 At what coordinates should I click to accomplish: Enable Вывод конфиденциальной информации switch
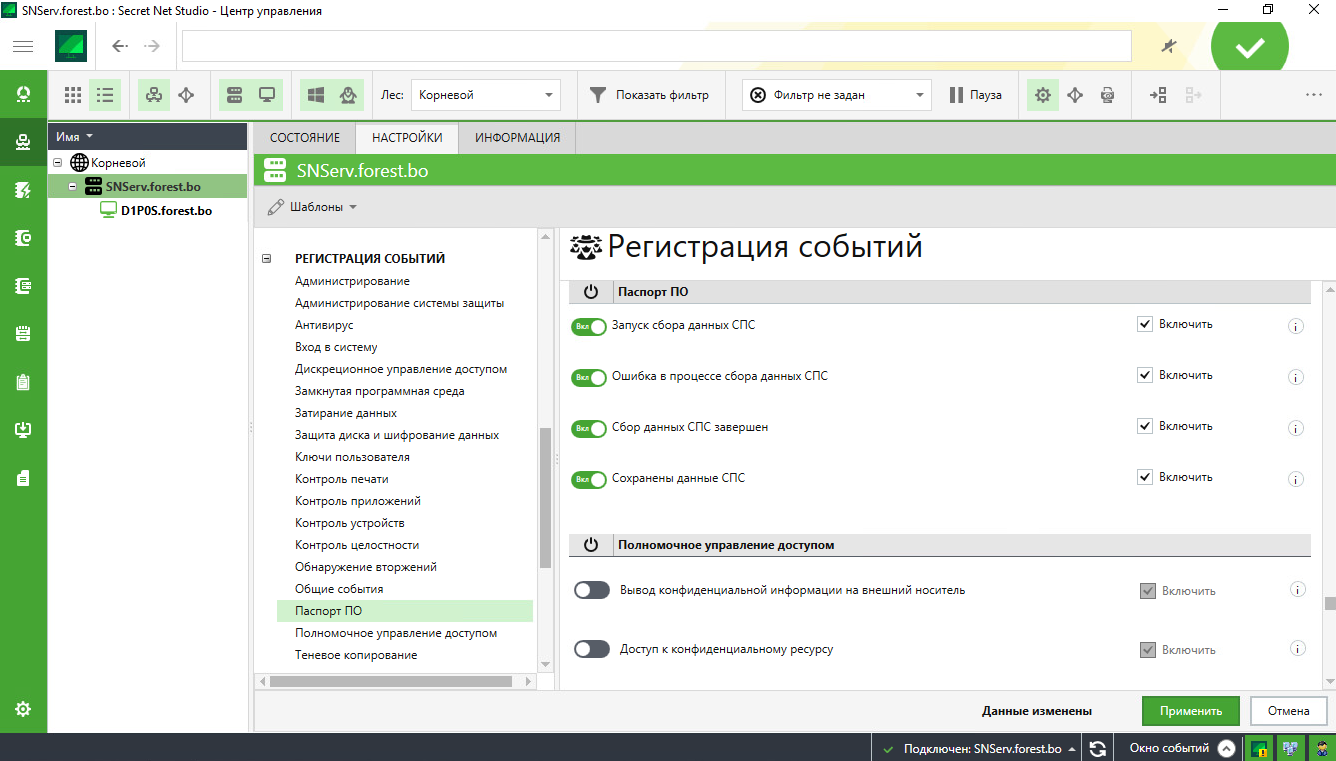click(x=592, y=590)
